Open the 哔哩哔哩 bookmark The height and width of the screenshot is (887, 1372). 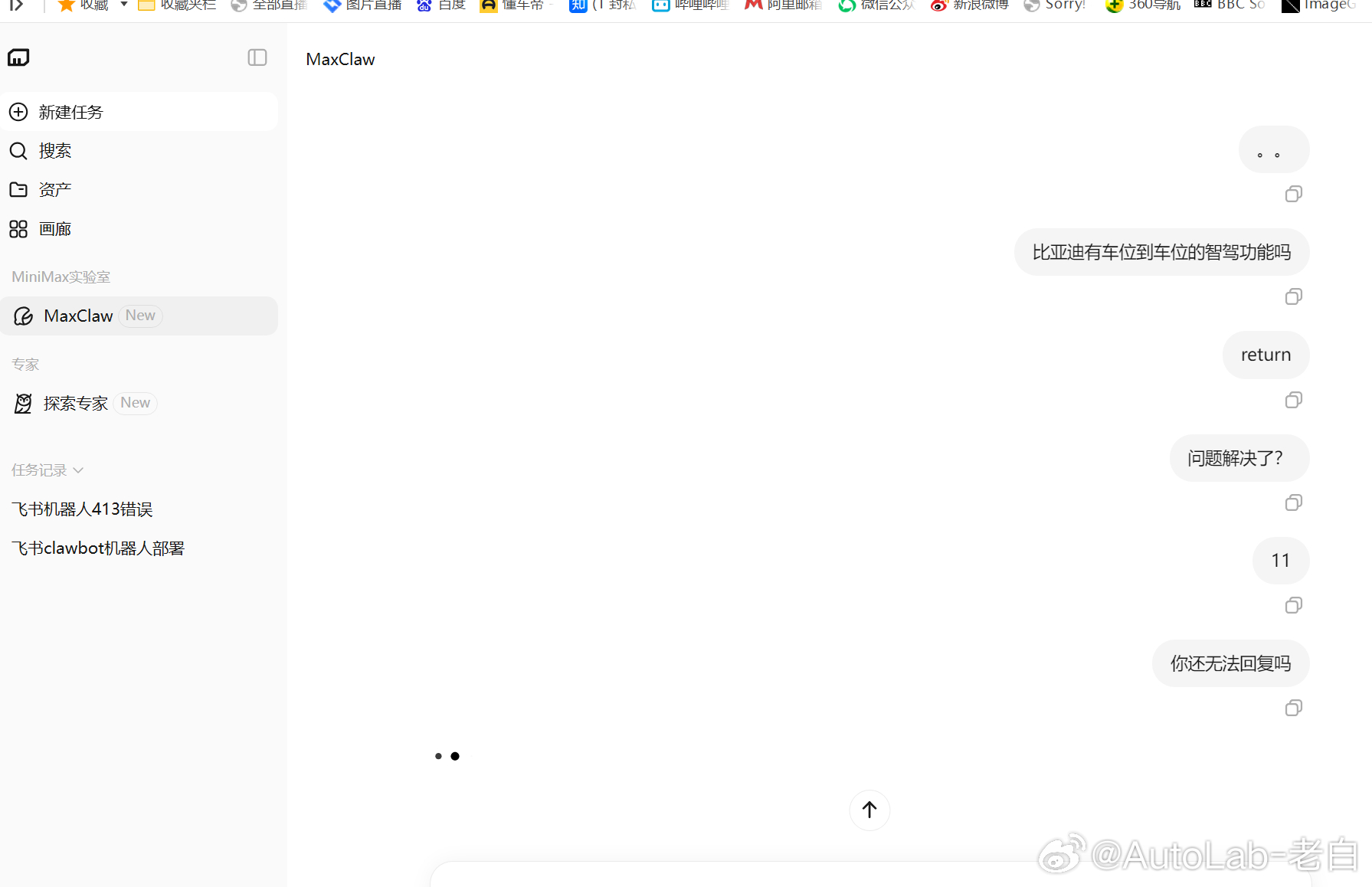point(690,5)
